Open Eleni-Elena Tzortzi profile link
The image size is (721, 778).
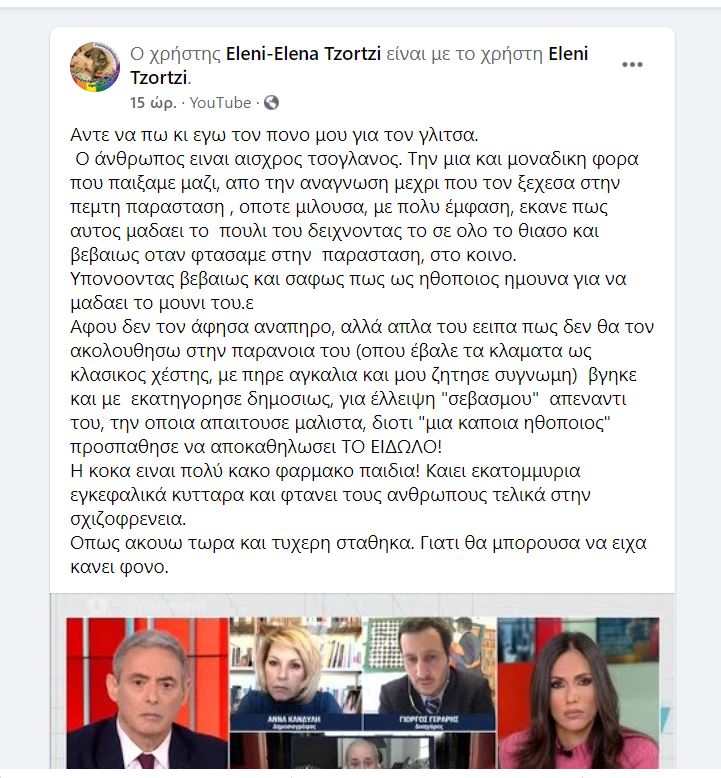pyautogui.click(x=303, y=54)
